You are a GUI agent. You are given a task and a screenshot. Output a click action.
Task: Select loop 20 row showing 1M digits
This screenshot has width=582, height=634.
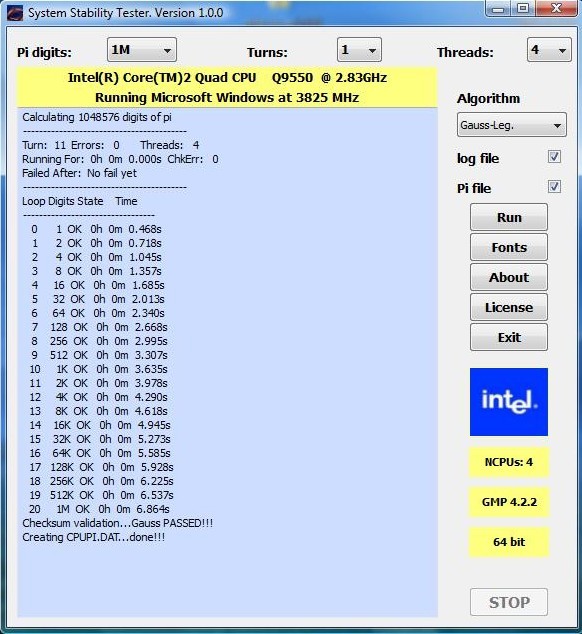pos(99,509)
